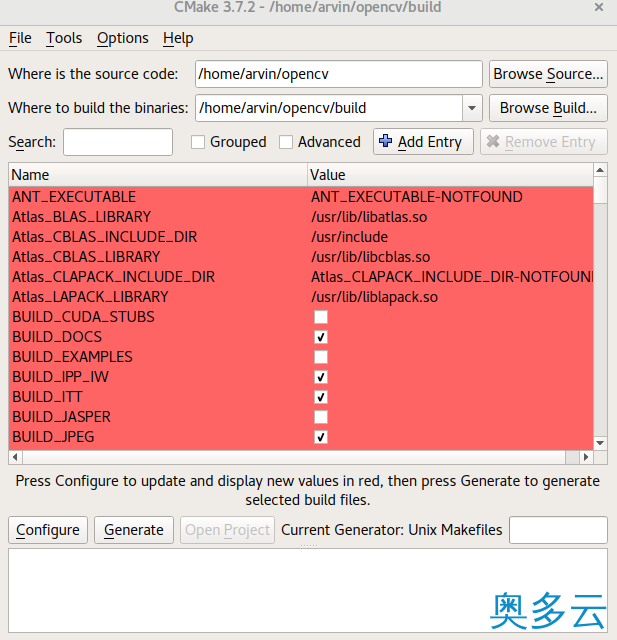Open the Help menu

coord(178,38)
